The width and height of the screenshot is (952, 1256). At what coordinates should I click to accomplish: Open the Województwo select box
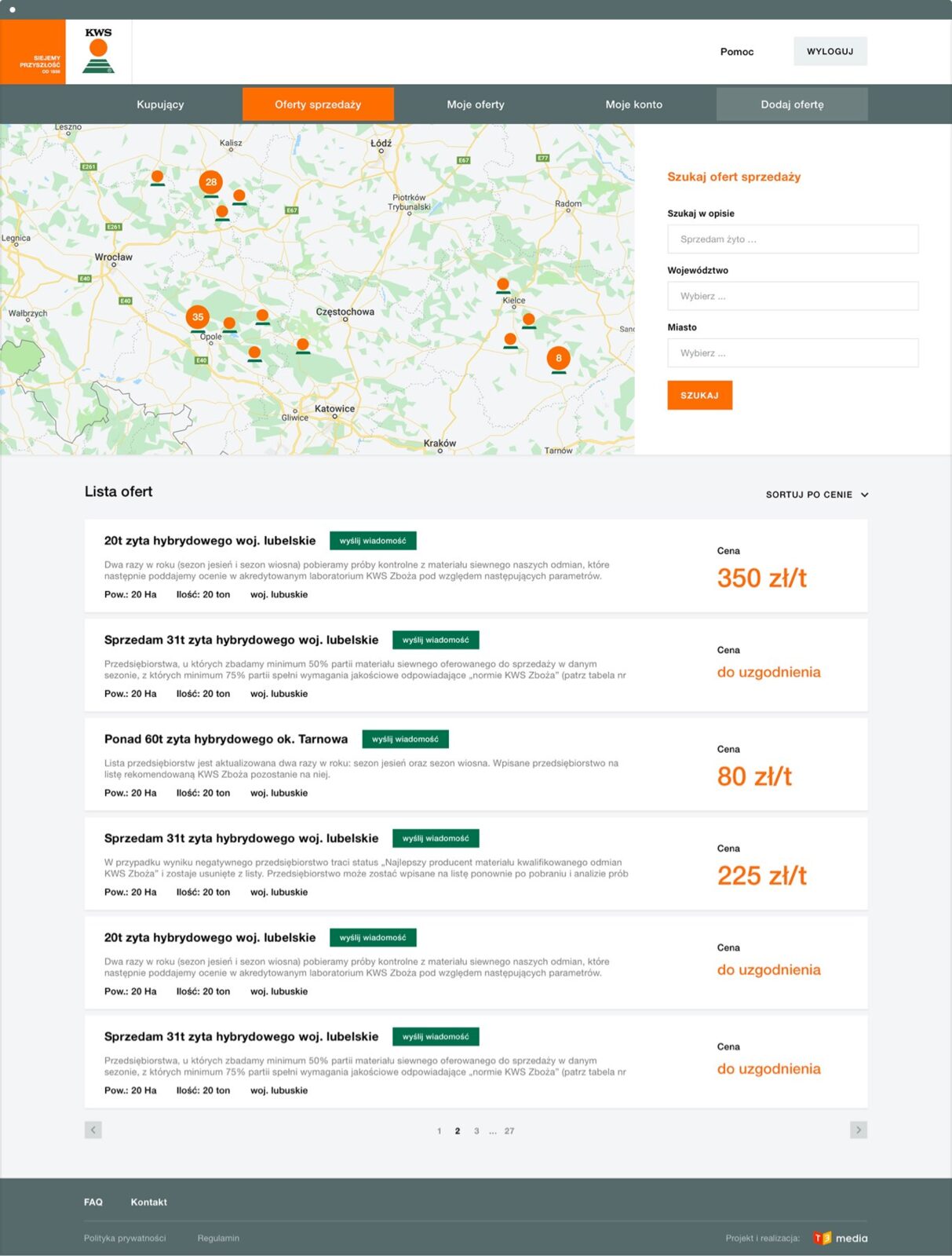coord(793,296)
